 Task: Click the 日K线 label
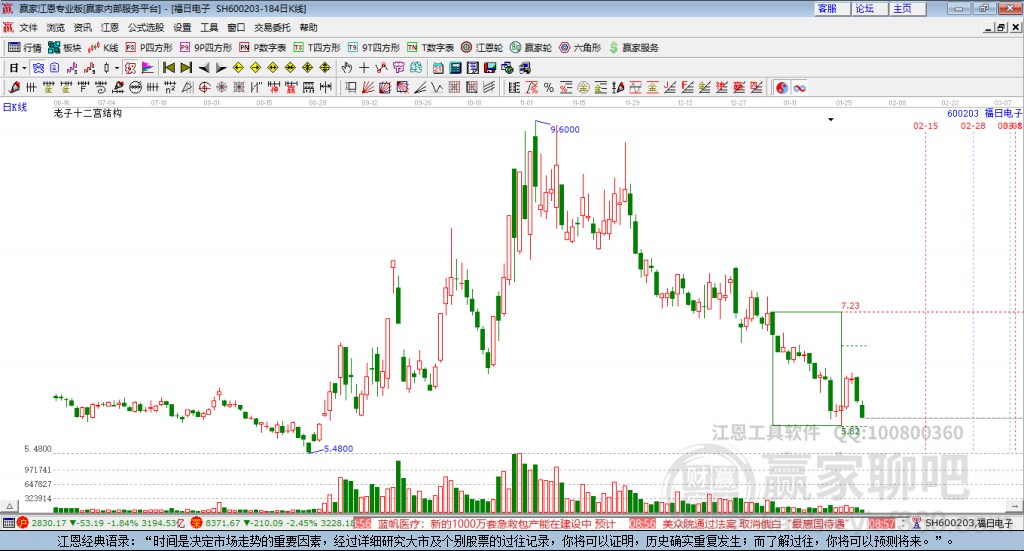tap(15, 107)
